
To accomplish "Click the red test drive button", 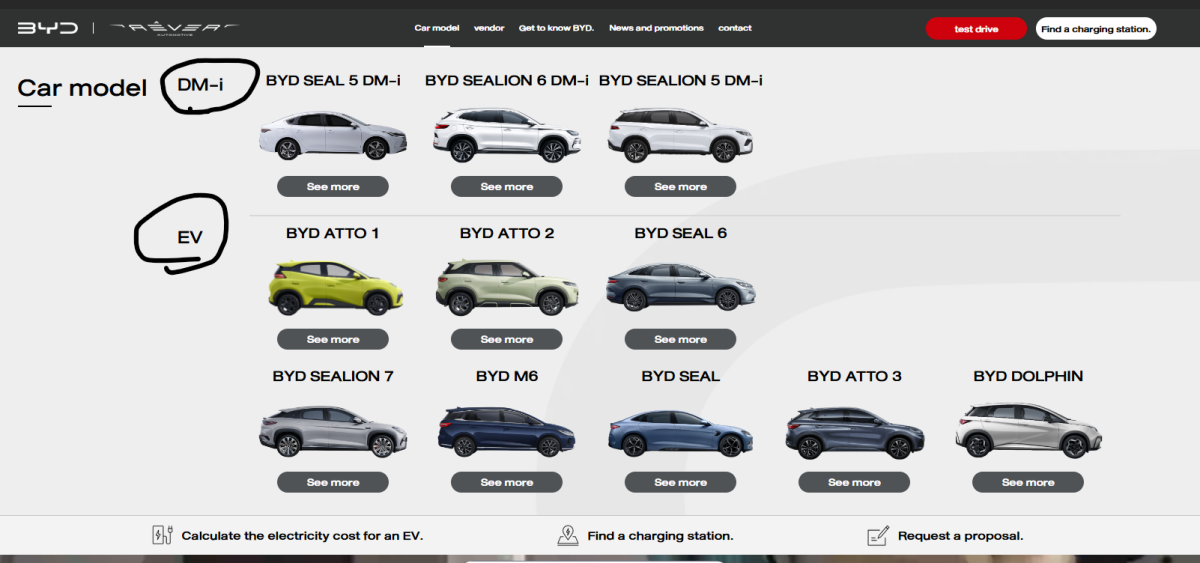I will point(976,29).
